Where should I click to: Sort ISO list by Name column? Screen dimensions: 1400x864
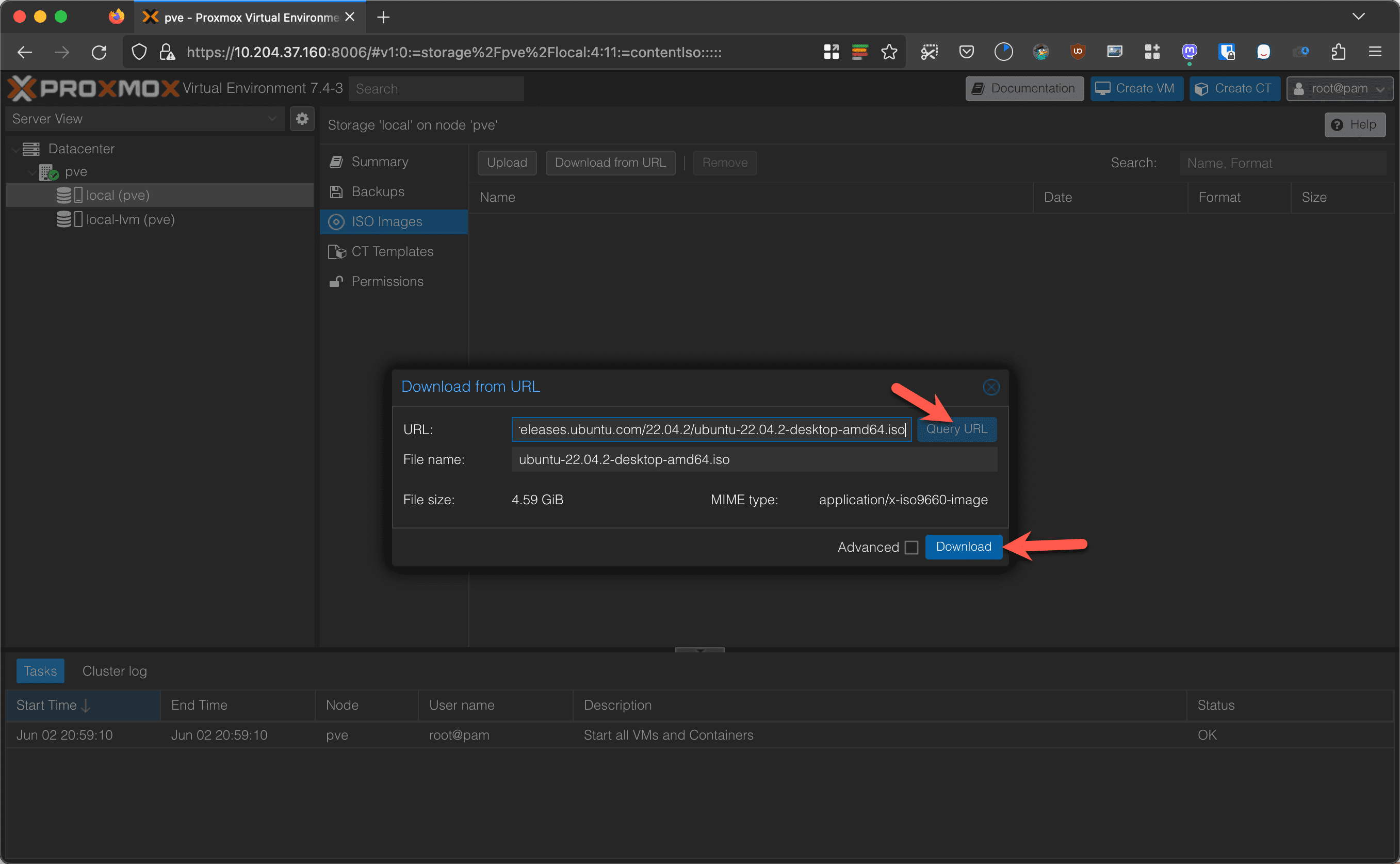(751, 197)
